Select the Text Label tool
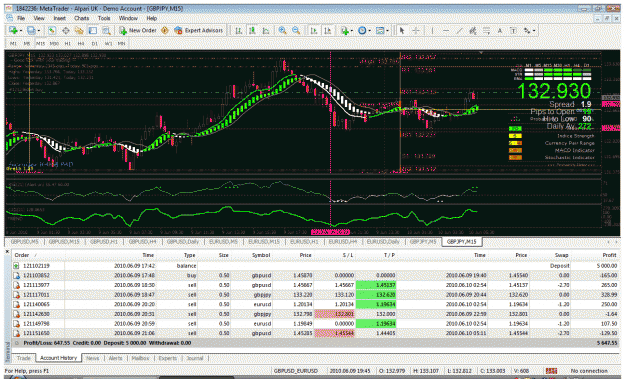625x379 pixels. [513, 31]
